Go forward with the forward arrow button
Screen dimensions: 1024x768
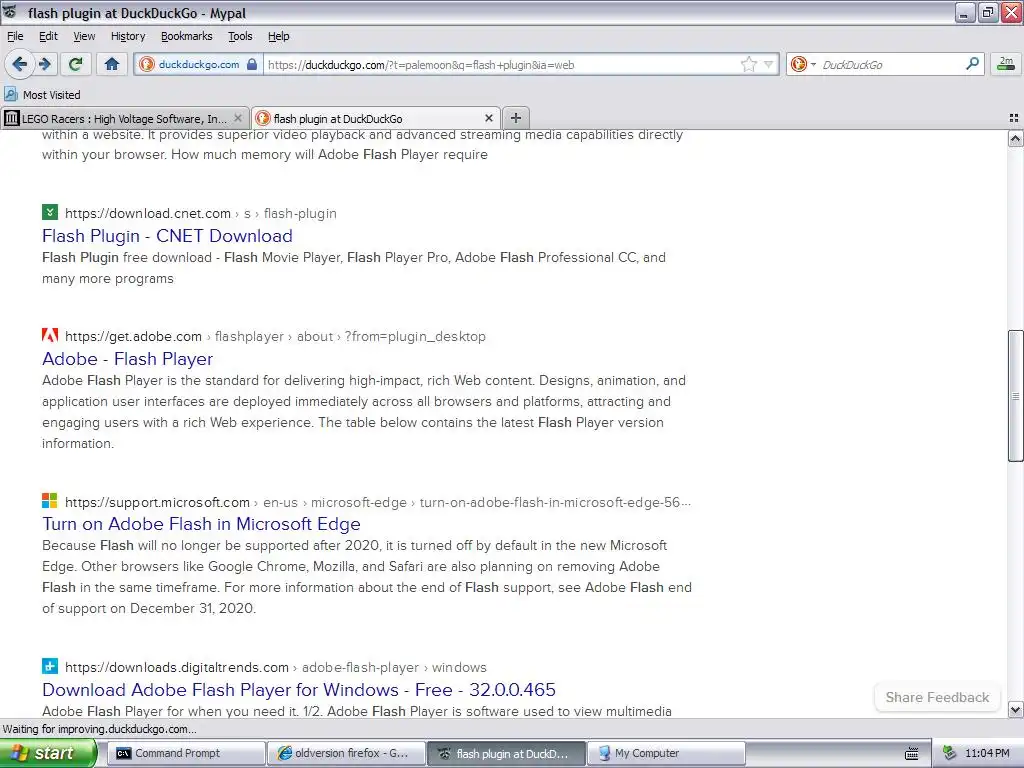[44, 64]
